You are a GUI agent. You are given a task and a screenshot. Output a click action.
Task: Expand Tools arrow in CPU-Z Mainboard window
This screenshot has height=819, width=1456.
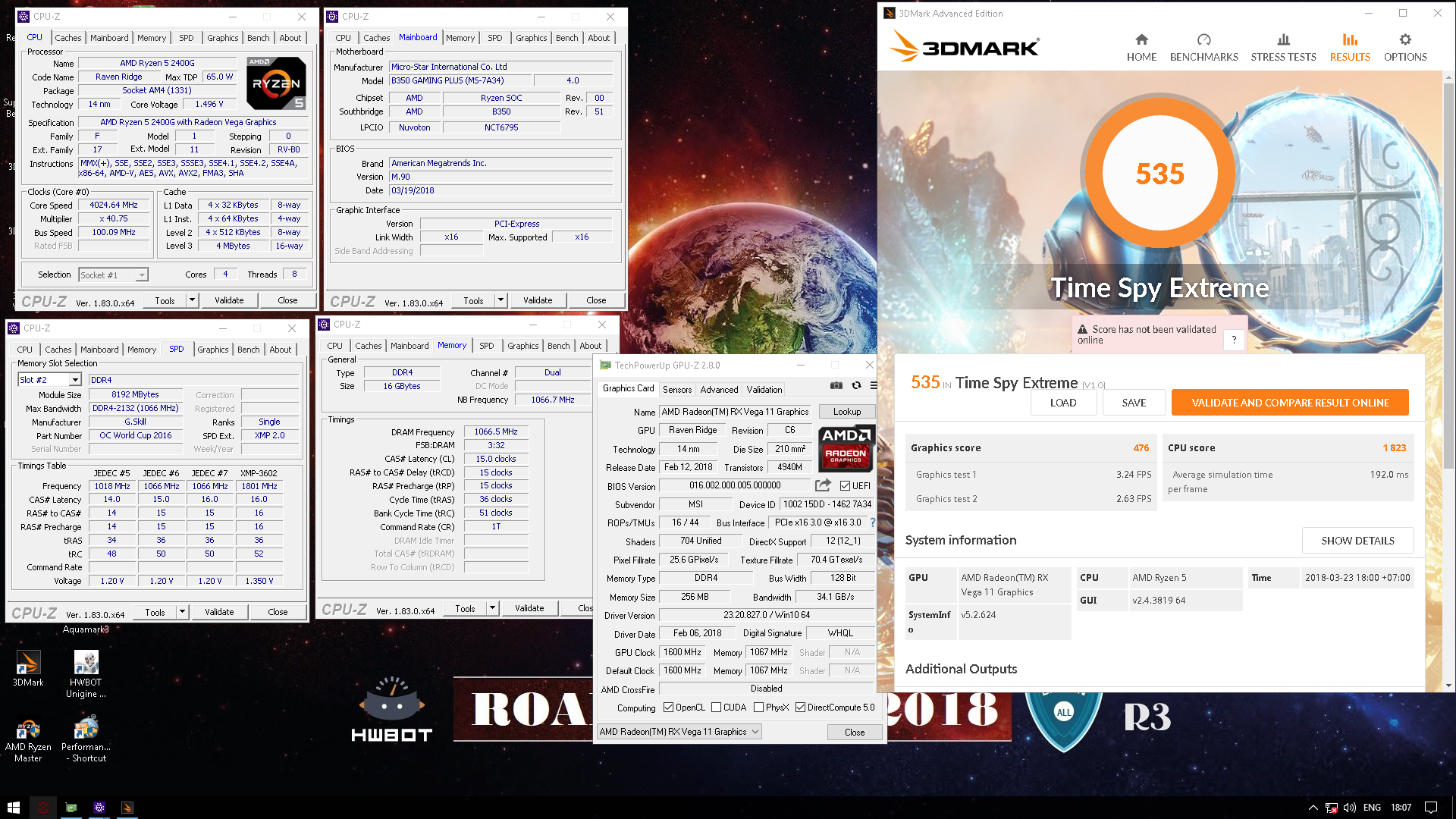point(500,300)
